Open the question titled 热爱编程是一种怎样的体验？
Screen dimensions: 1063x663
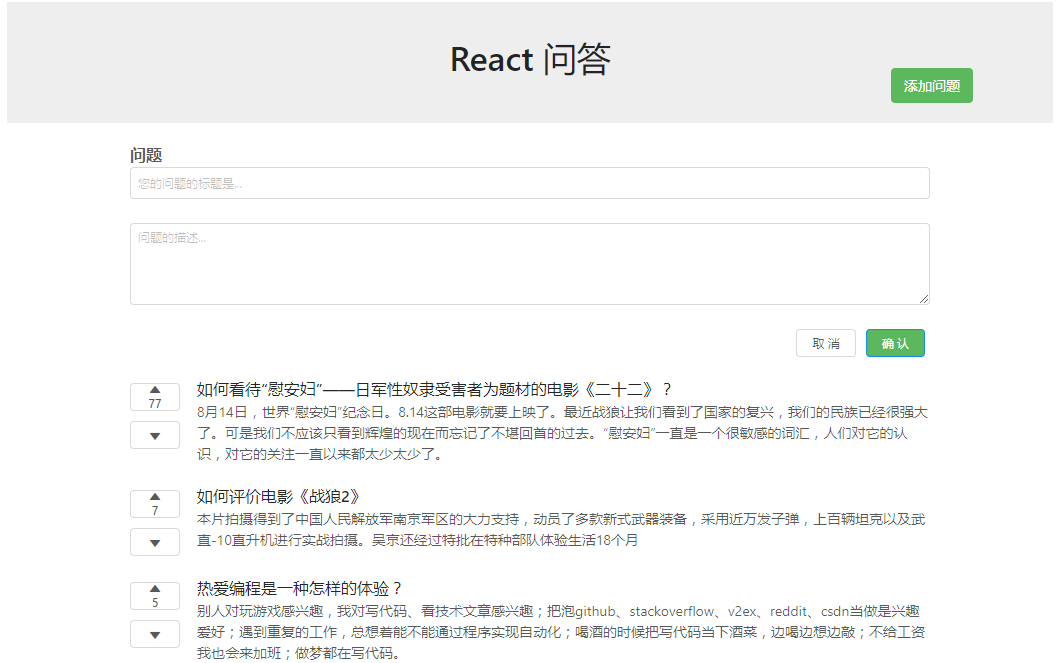point(300,588)
